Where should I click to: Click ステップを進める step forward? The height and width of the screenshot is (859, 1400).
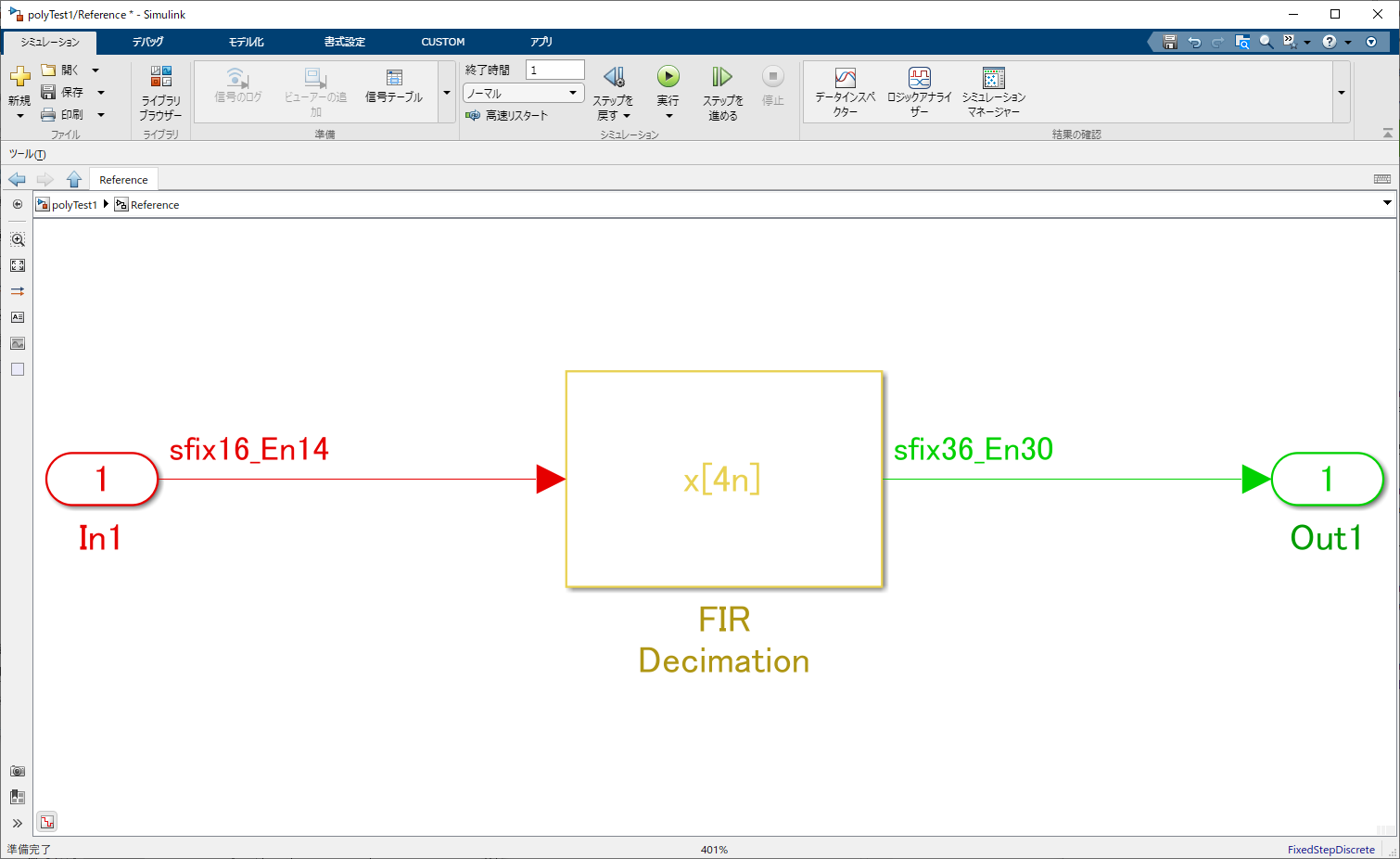point(722,93)
